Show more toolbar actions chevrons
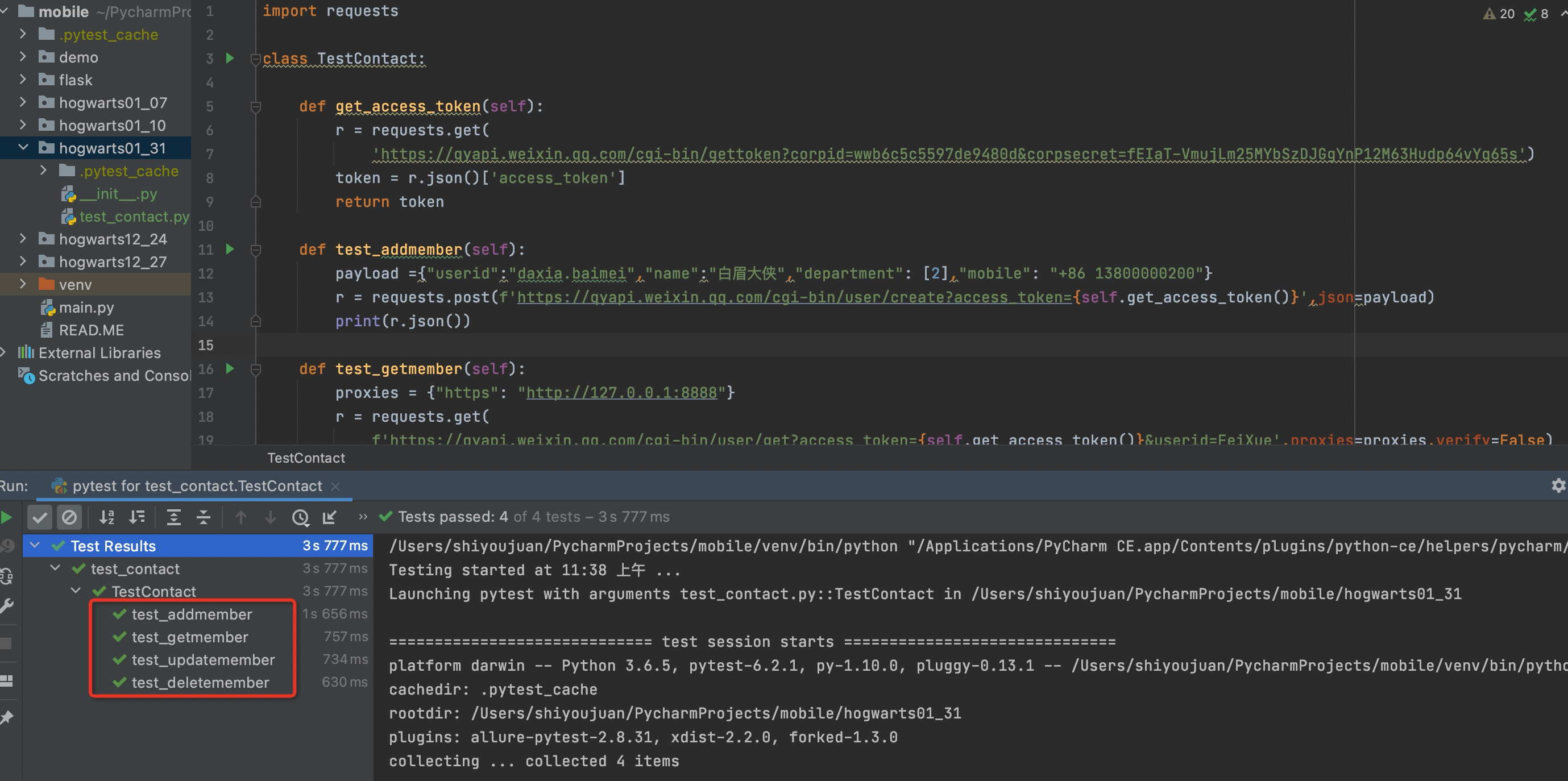This screenshot has height=781, width=1568. pos(363,517)
